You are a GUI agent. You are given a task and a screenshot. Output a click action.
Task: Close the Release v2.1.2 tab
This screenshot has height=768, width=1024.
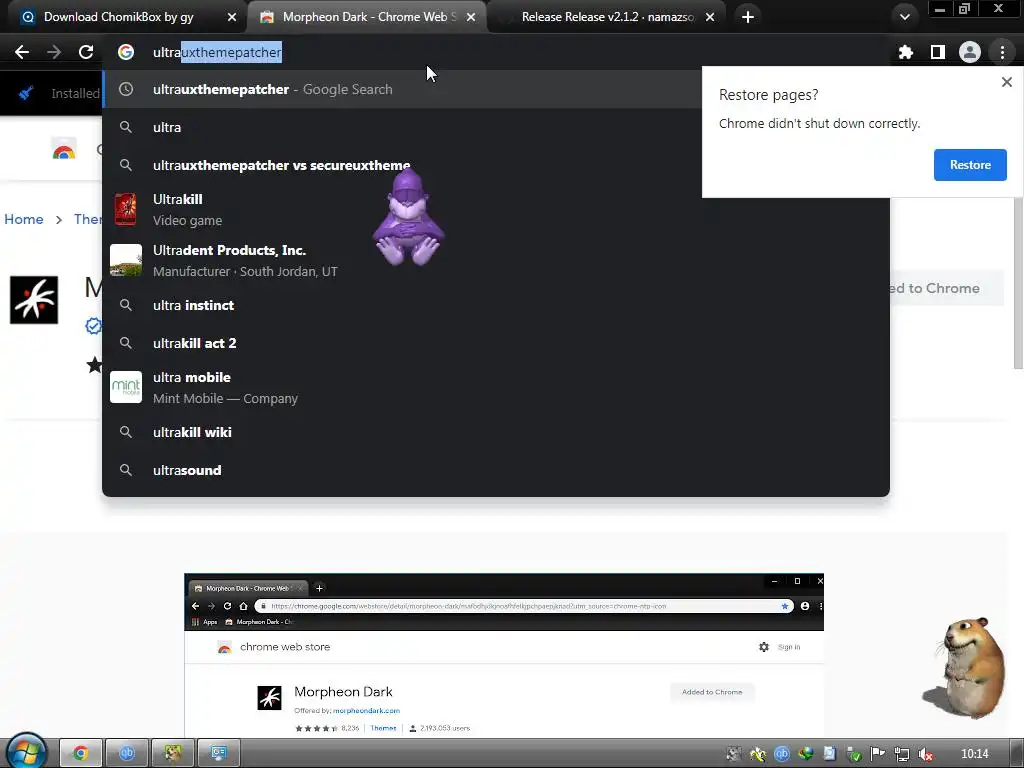[x=710, y=17]
